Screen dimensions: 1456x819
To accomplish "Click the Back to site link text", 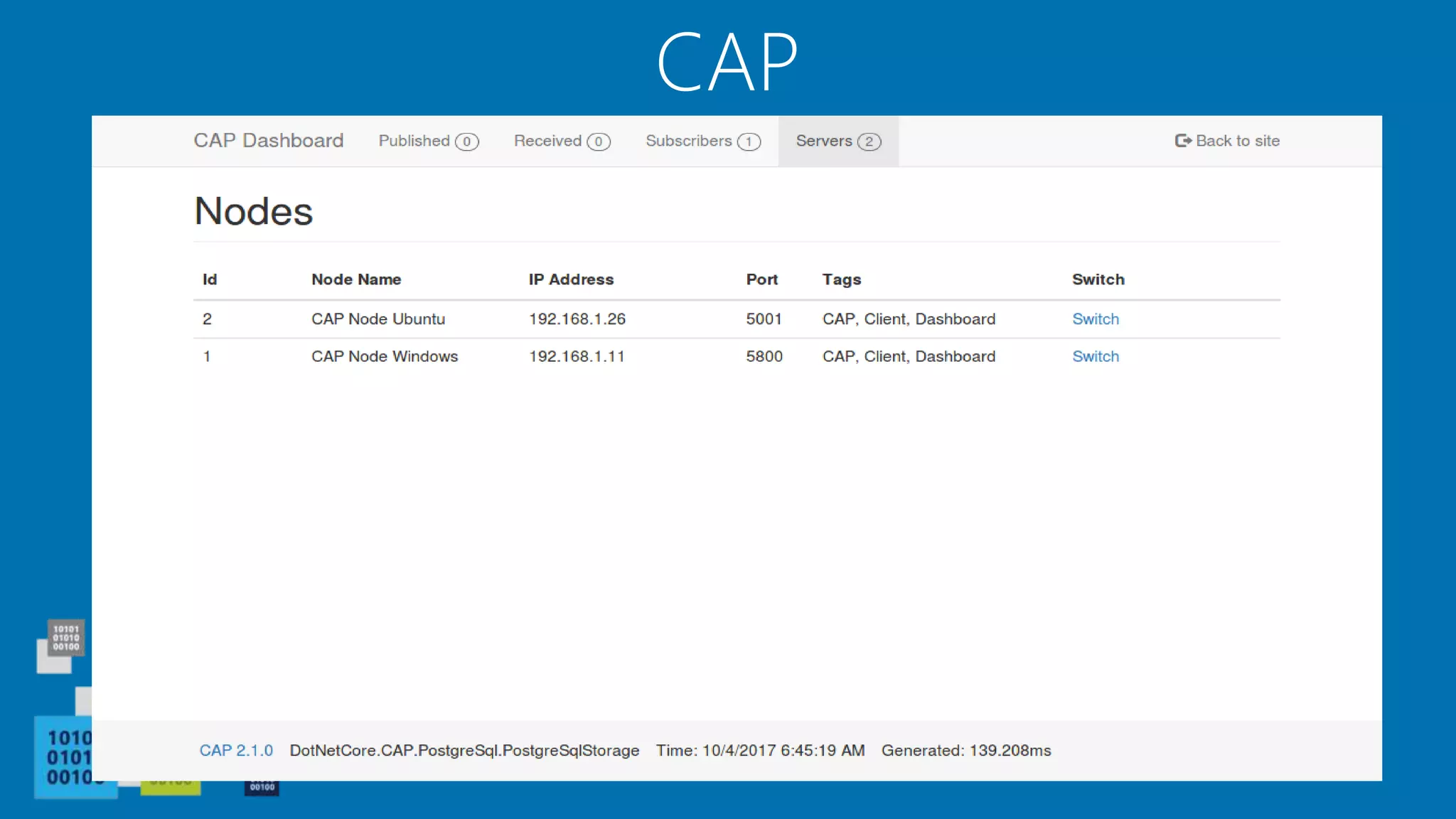I will click(1237, 141).
